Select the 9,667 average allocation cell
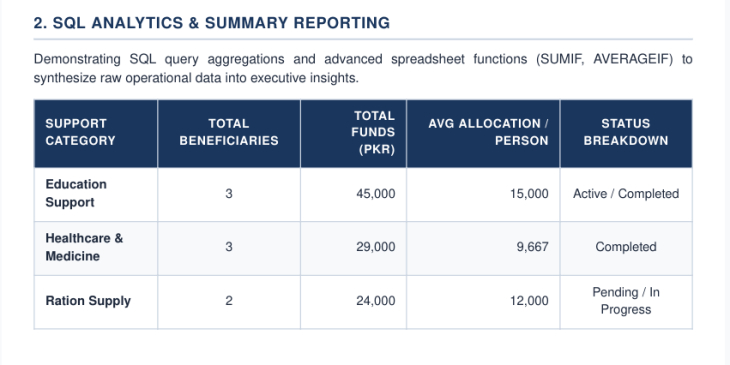This screenshot has height=365, width=730. pyautogui.click(x=533, y=247)
